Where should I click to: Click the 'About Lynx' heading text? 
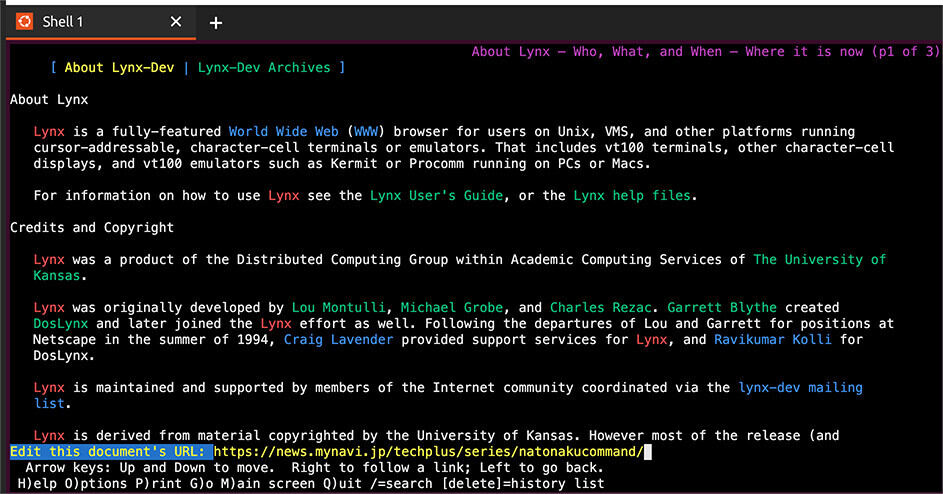[49, 99]
